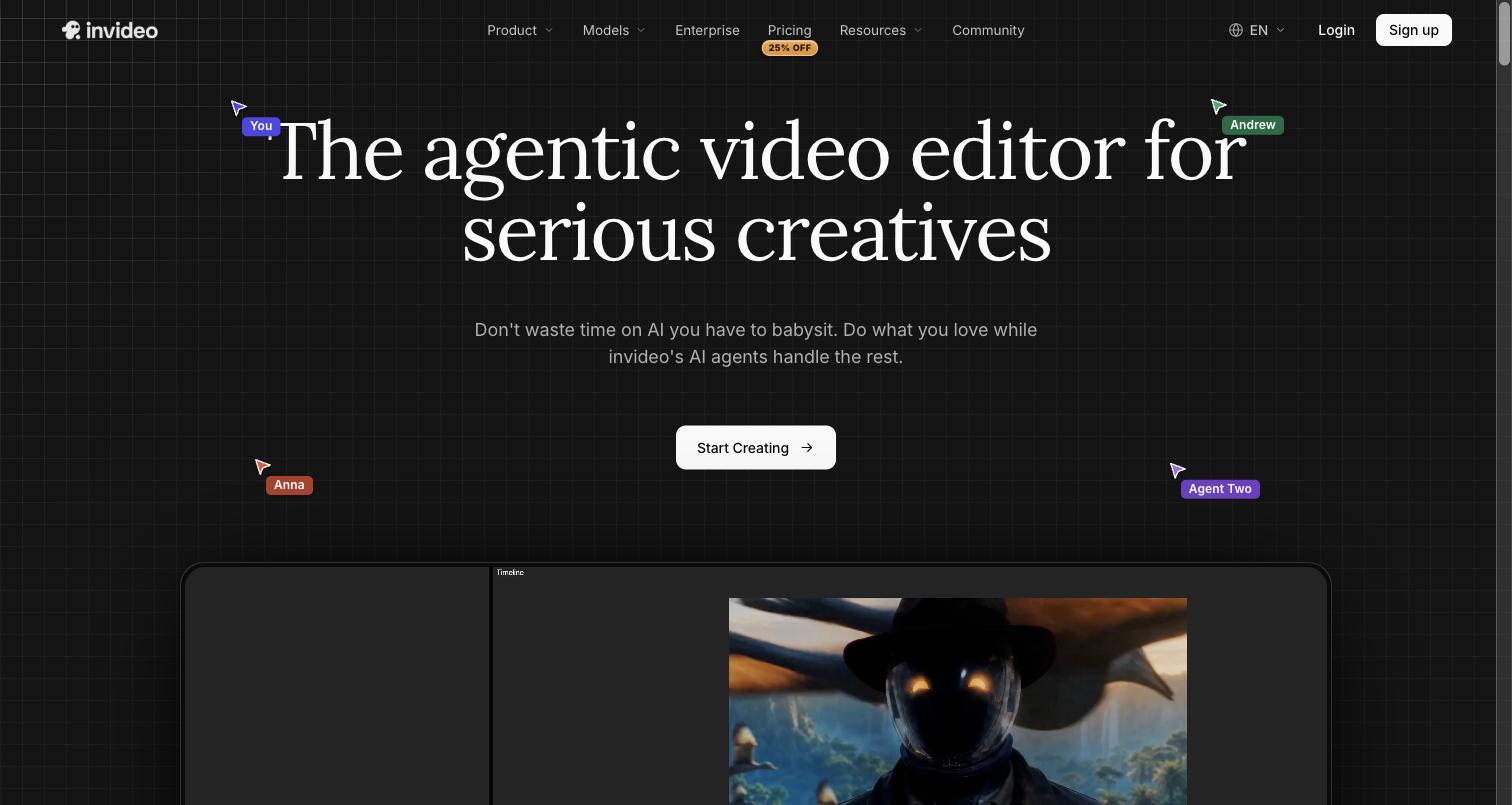Click the arrow icon in Start Creating
The width and height of the screenshot is (1512, 805).
click(x=807, y=448)
